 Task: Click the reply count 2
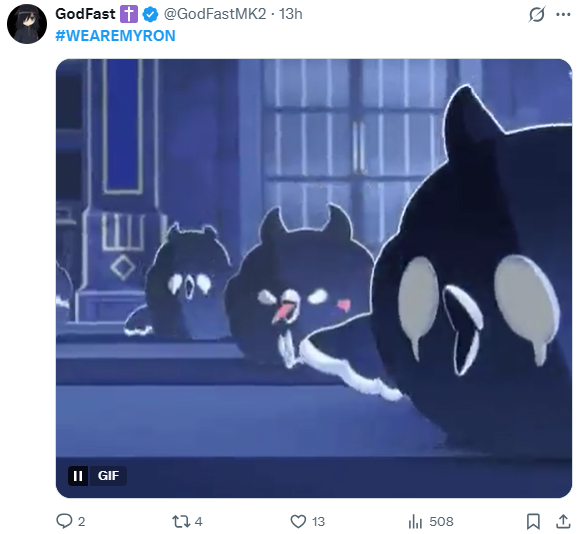point(81,522)
